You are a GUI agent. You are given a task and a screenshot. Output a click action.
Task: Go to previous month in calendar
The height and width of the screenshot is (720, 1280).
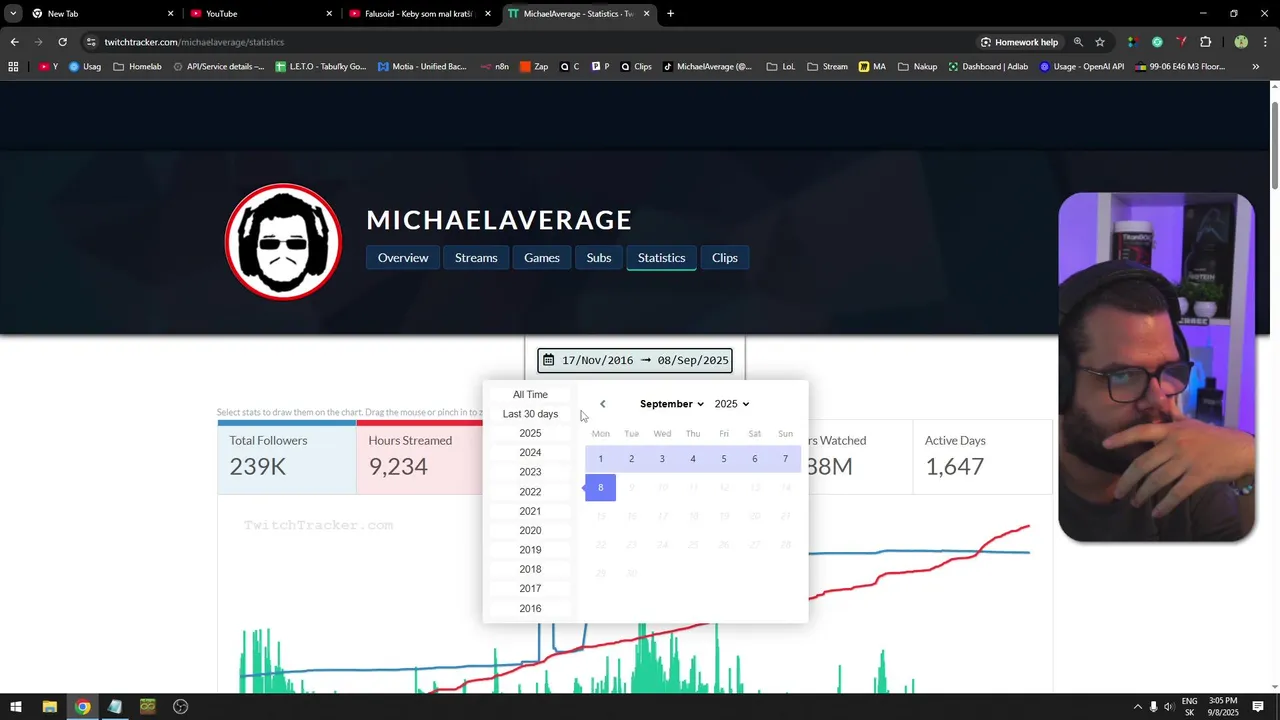tap(602, 404)
